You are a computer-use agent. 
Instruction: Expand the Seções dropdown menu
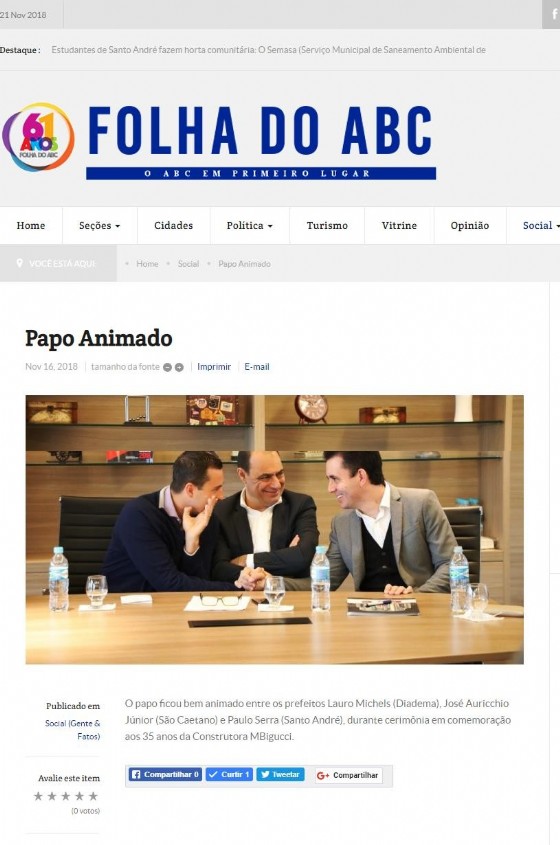[x=100, y=225]
